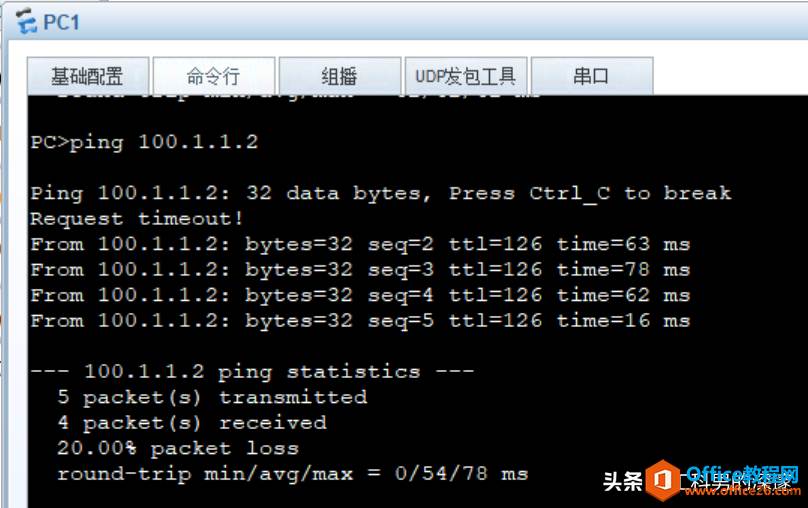Image resolution: width=808 pixels, height=508 pixels.
Task: Click the '20.00% packet loss' line
Action: (x=178, y=448)
